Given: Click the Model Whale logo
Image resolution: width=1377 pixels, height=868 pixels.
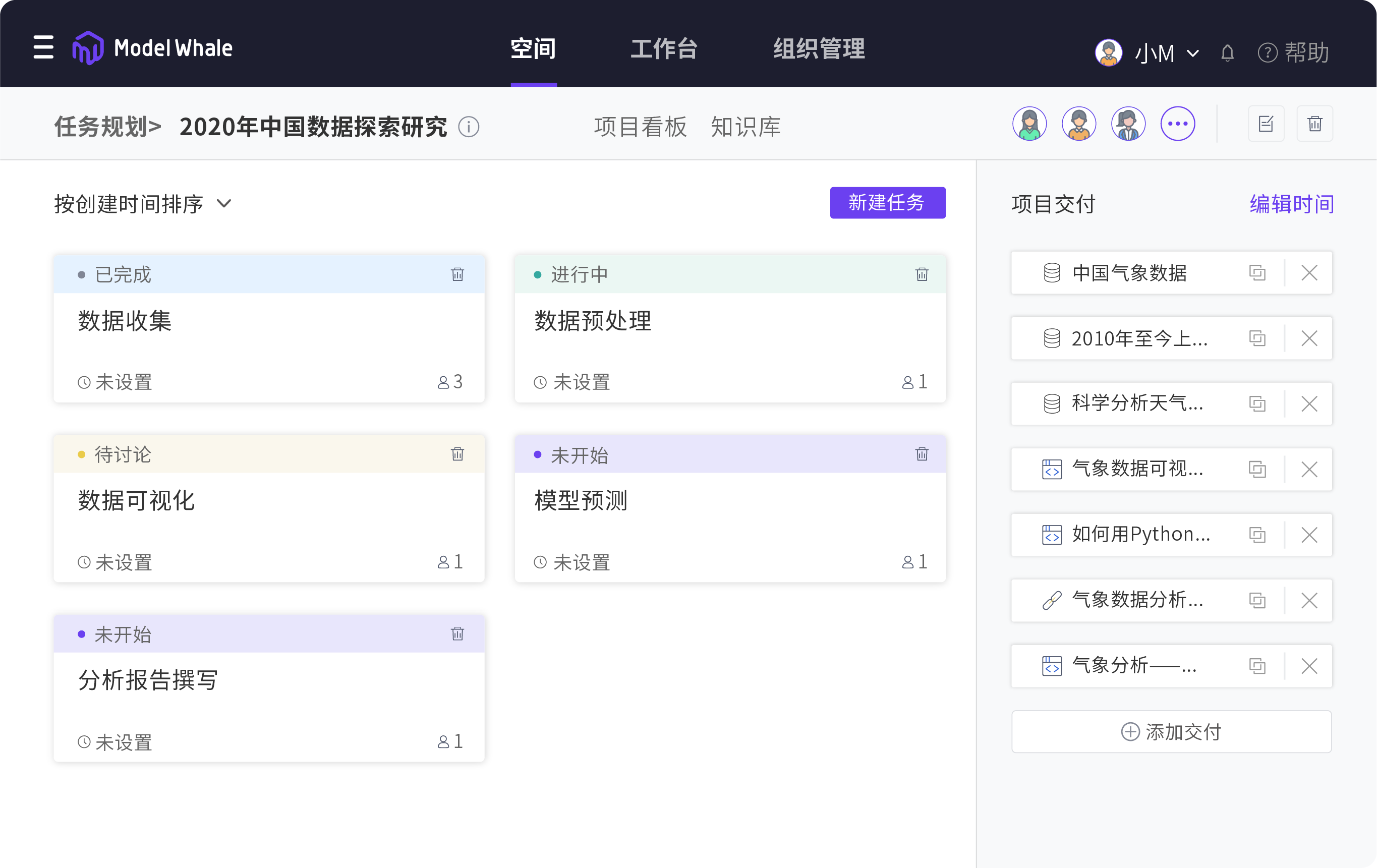Looking at the screenshot, I should pyautogui.click(x=152, y=48).
